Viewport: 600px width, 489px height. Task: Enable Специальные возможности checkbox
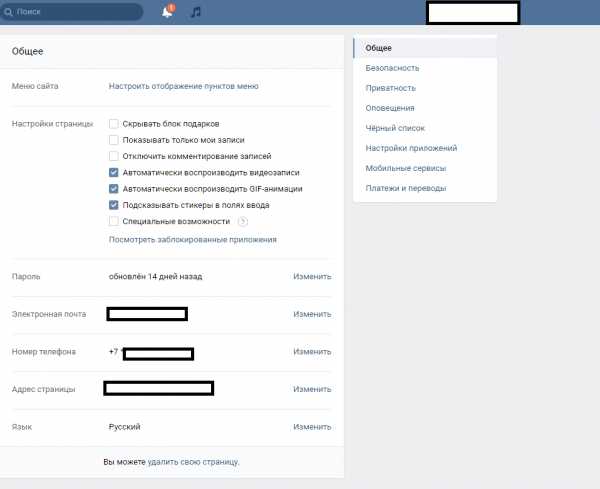coord(114,221)
